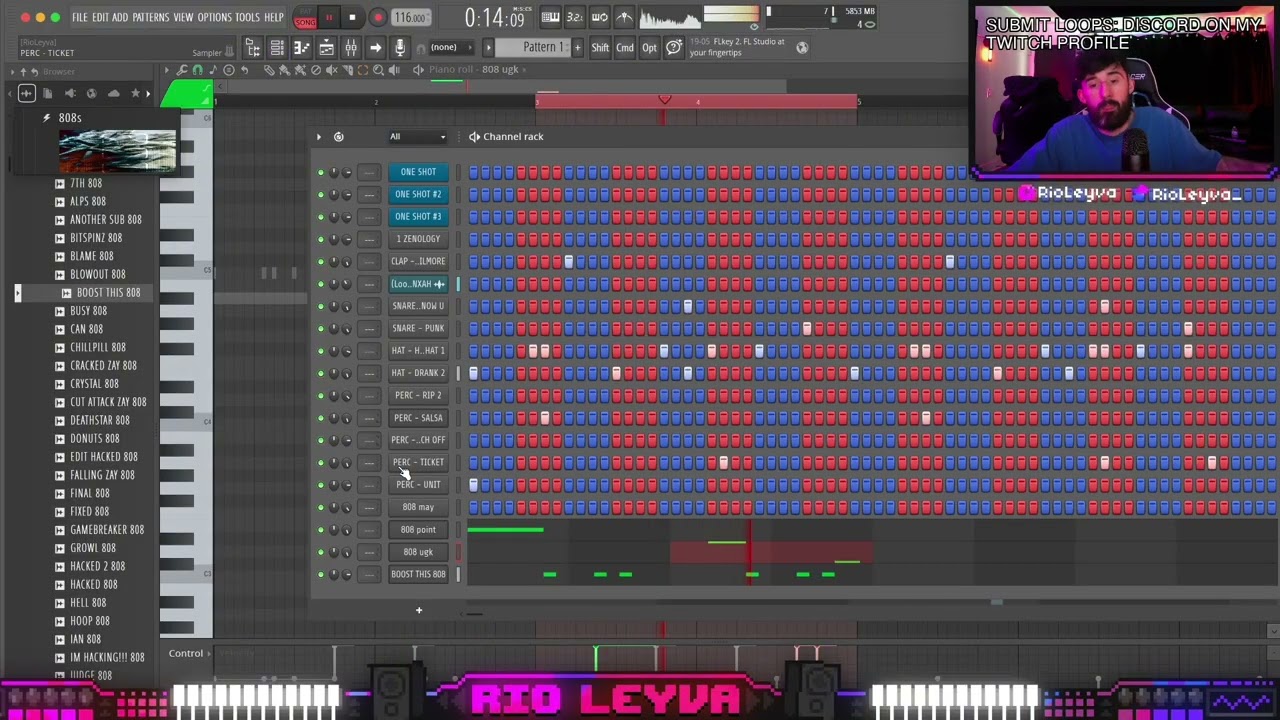Toggle PAT/SONG mode button
The width and height of the screenshot is (1280, 720).
click(x=305, y=17)
